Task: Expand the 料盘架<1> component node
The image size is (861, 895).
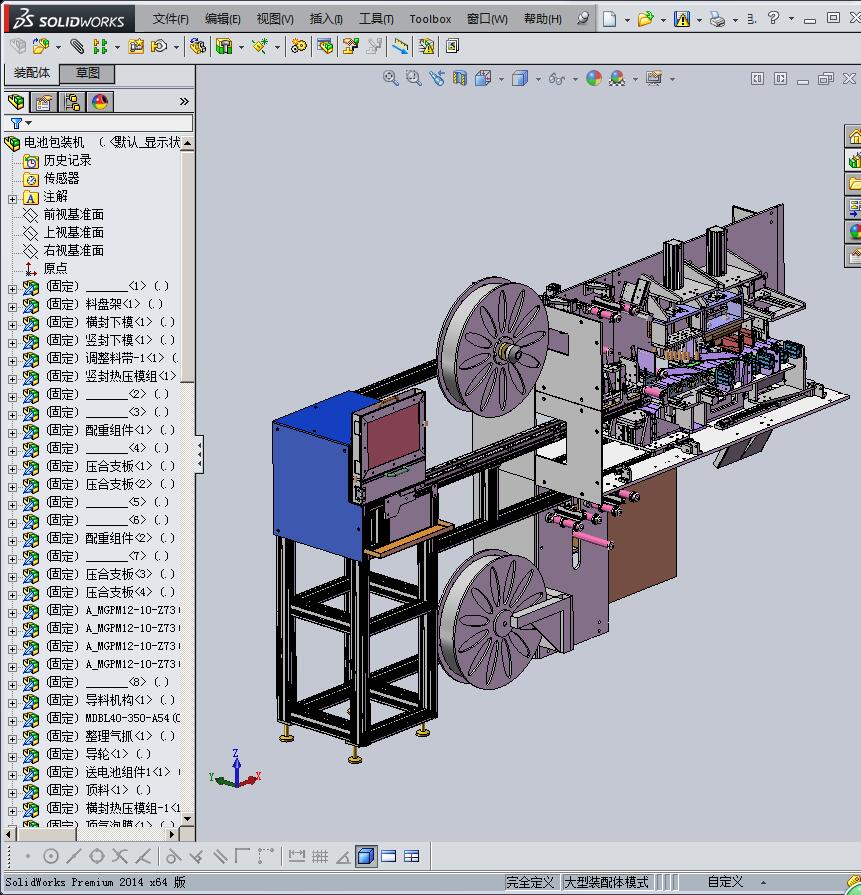Action: pos(12,305)
